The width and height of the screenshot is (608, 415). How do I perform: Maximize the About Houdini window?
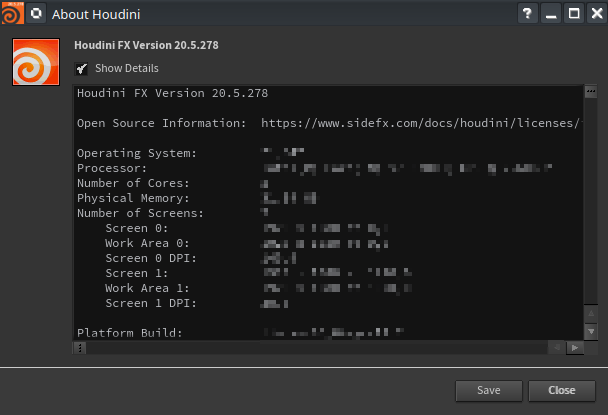click(x=574, y=14)
